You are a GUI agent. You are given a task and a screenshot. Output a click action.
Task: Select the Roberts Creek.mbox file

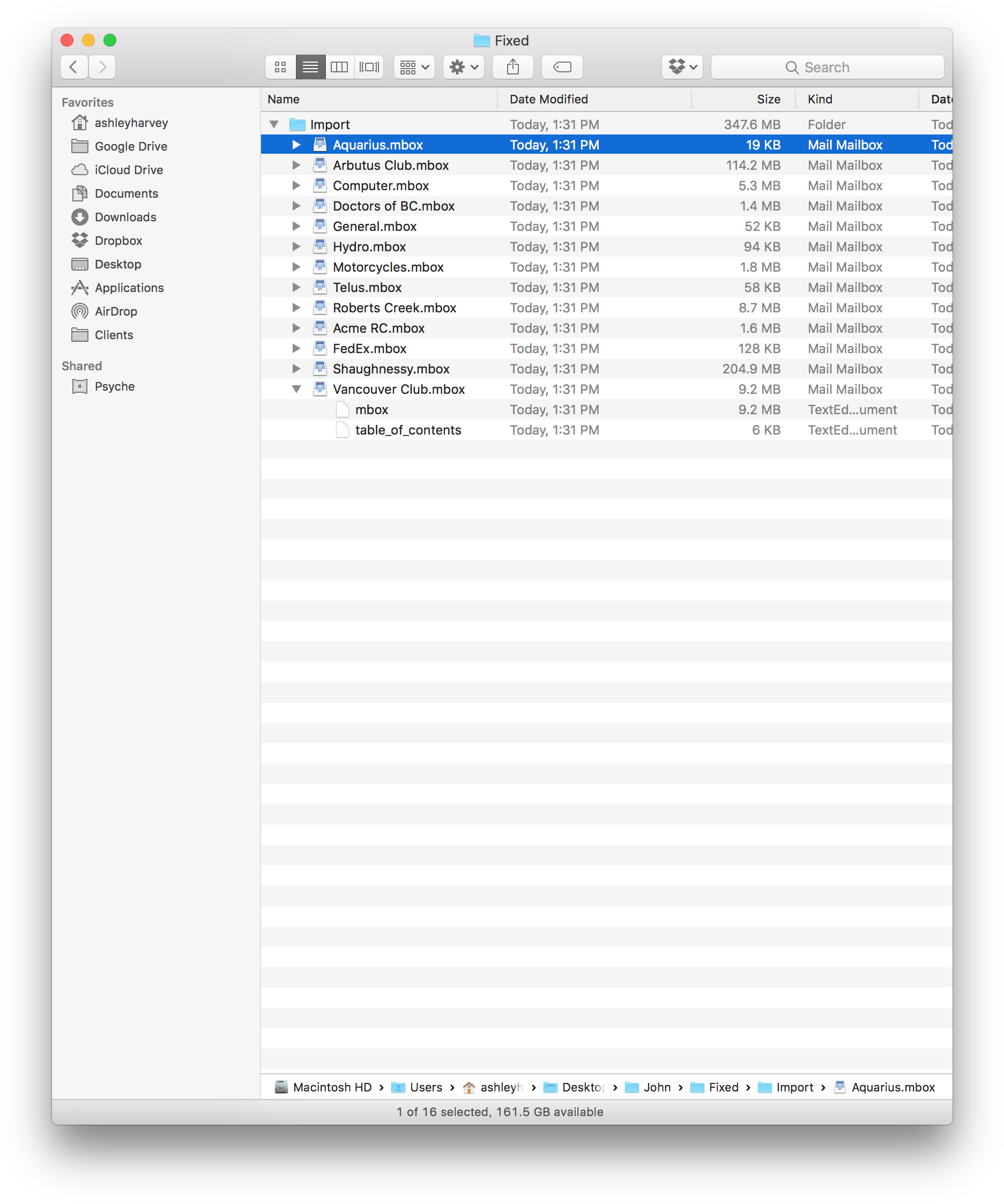pos(606,308)
